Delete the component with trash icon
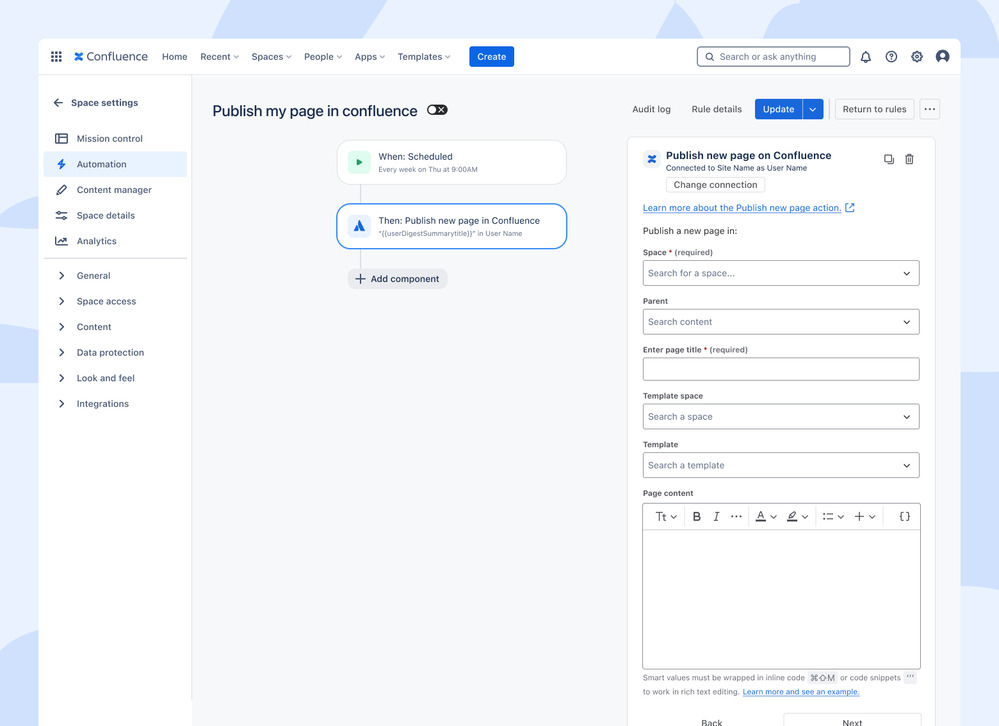 (909, 159)
